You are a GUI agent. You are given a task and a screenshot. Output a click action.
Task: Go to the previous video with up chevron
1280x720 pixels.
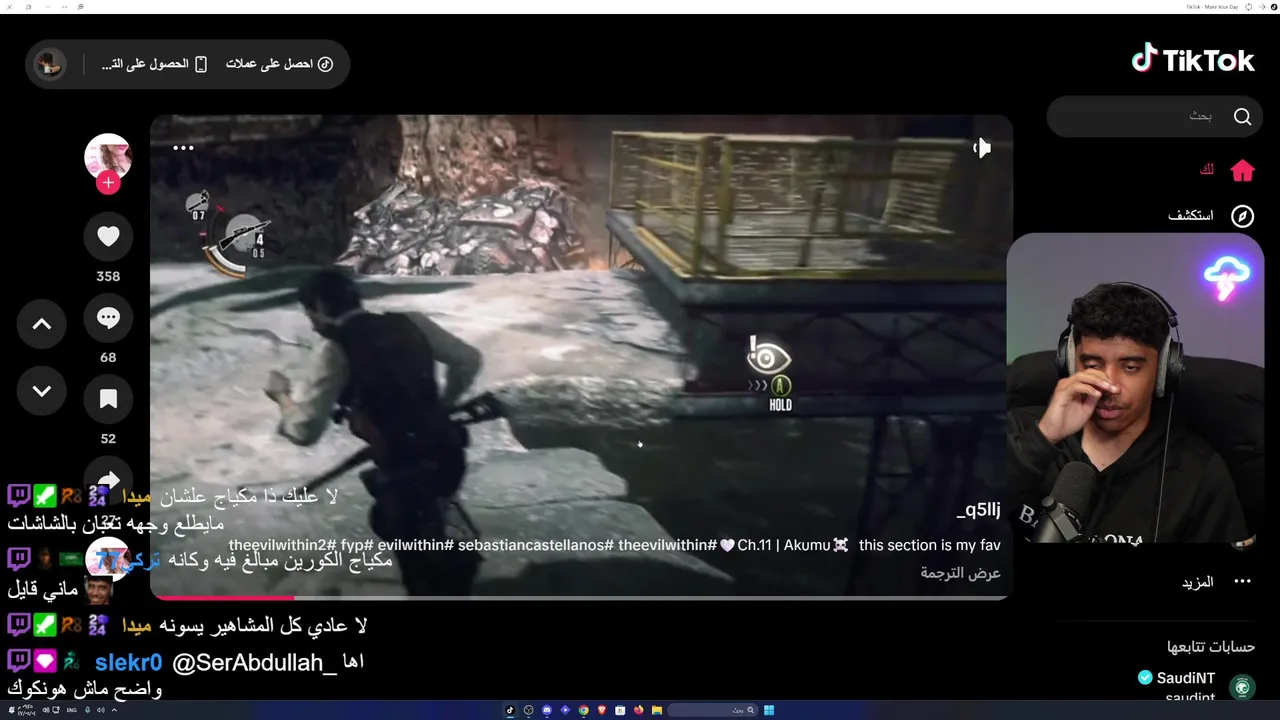pyautogui.click(x=42, y=324)
